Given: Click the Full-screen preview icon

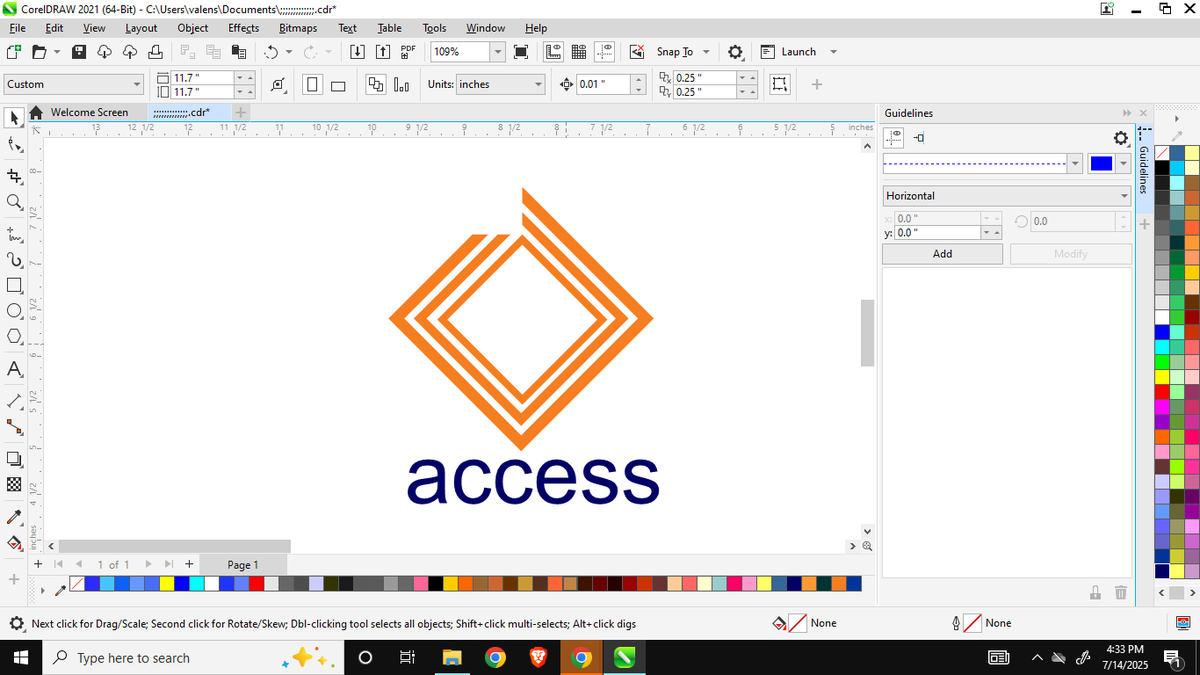Looking at the screenshot, I should (x=520, y=52).
